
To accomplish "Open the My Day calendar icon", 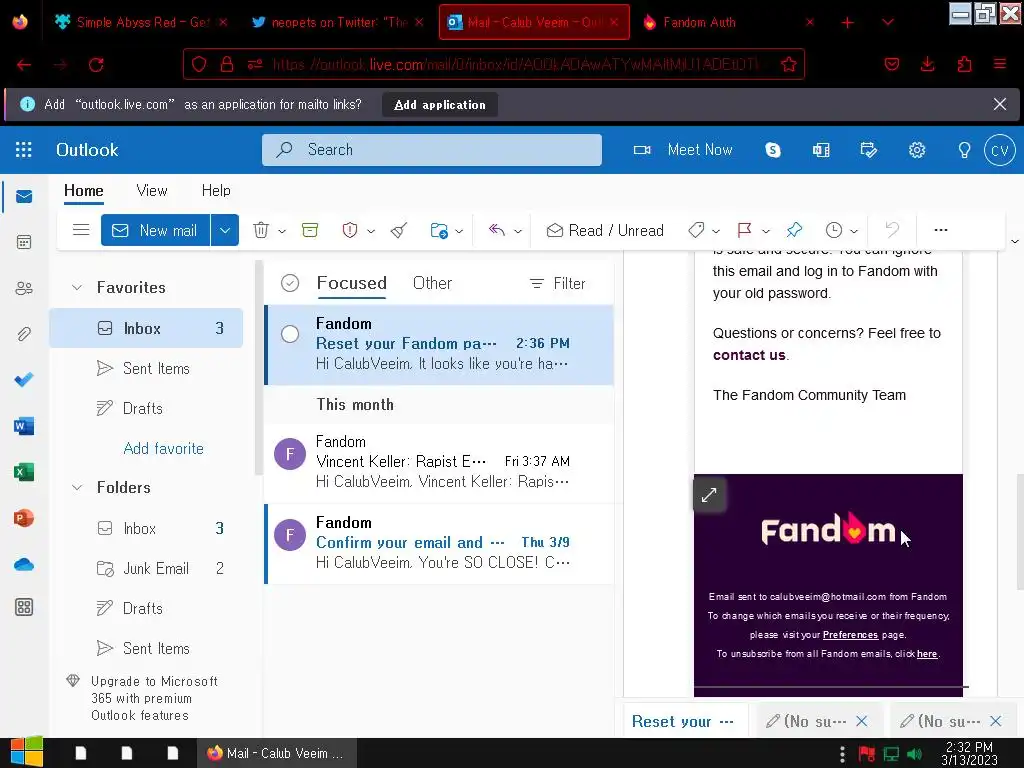I will (869, 150).
